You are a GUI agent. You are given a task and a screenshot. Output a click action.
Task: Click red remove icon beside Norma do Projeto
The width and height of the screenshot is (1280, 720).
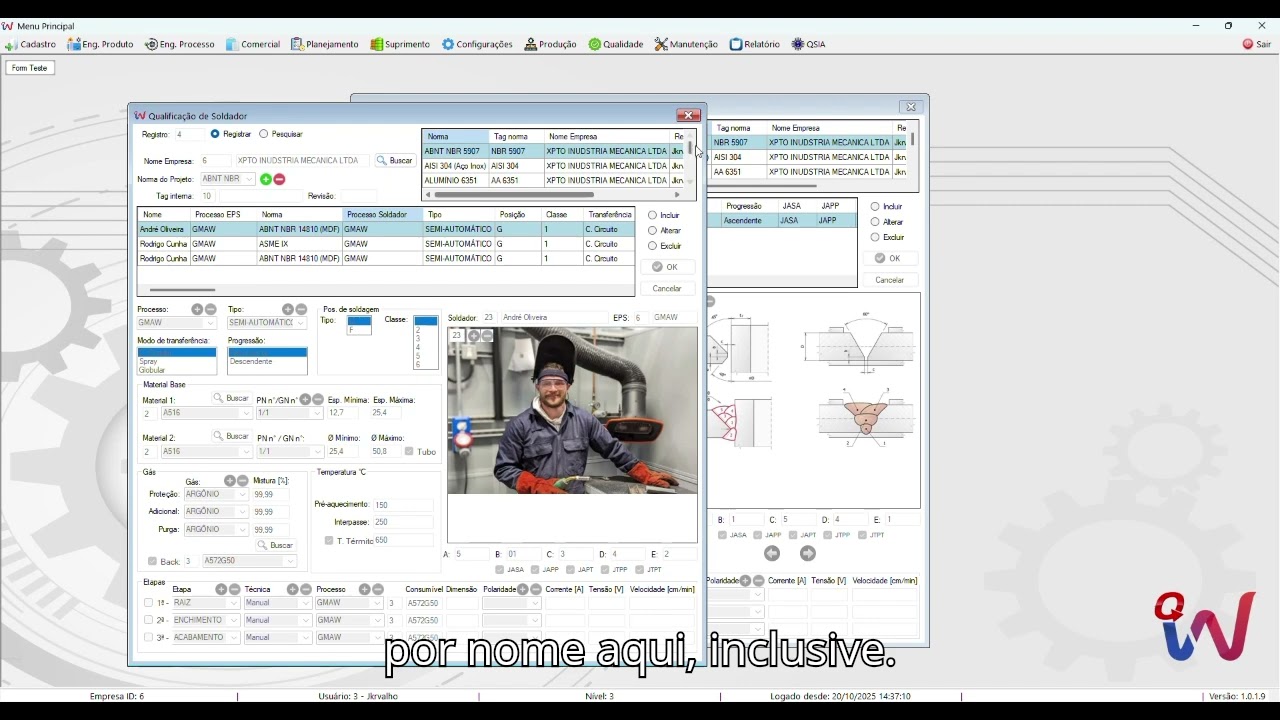[280, 179]
